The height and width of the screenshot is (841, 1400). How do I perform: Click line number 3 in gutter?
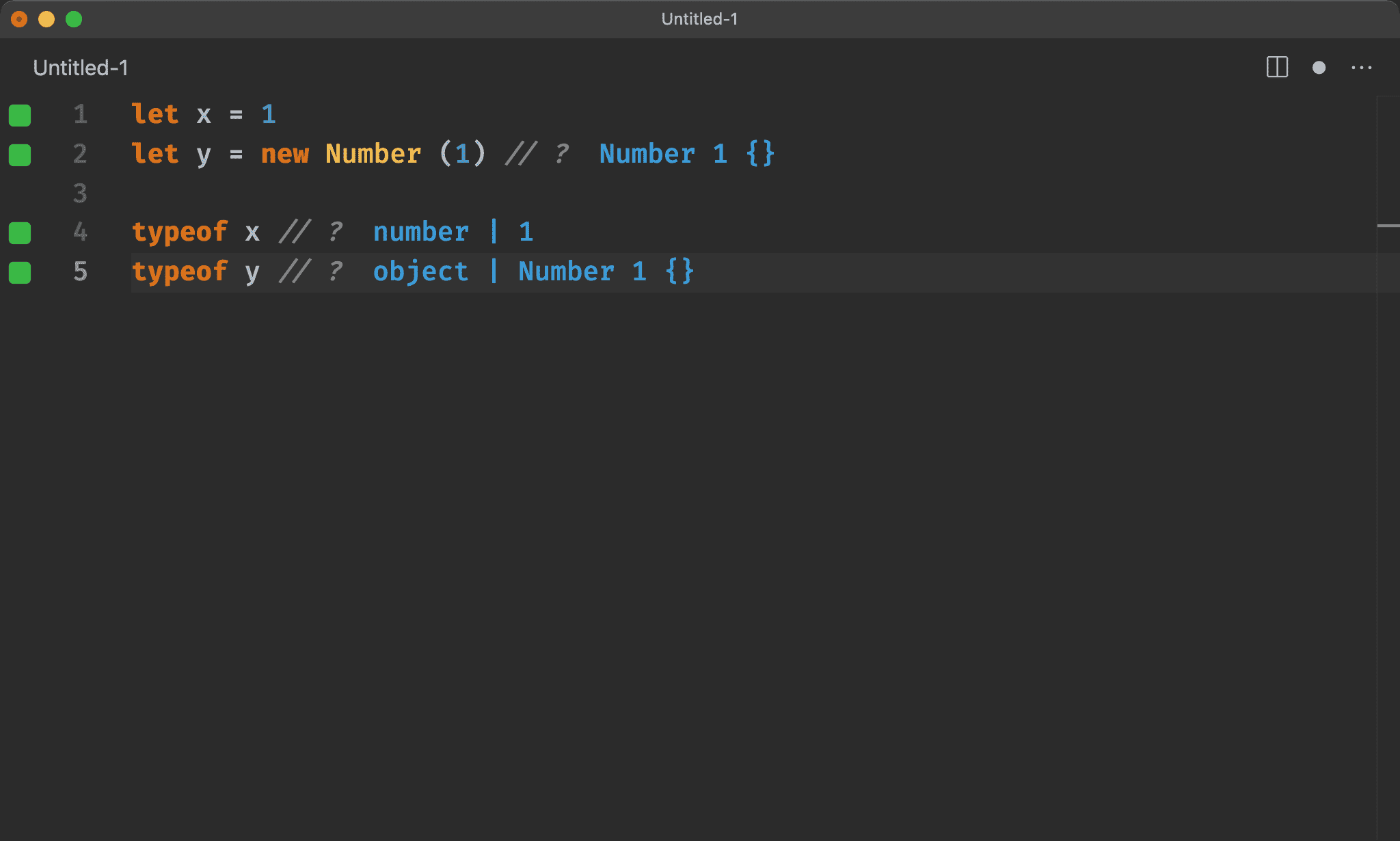pos(80,193)
